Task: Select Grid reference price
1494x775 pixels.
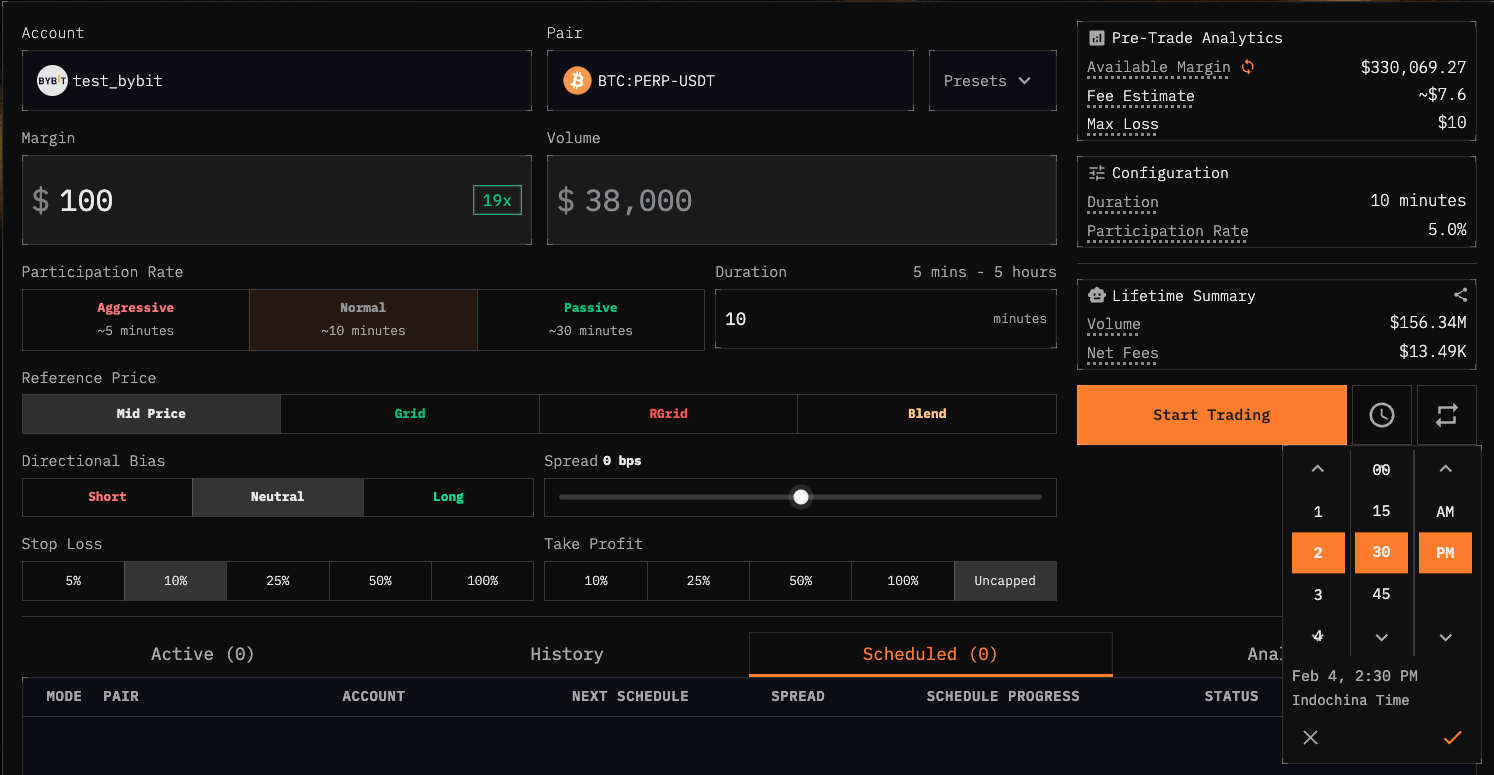Action: tap(410, 414)
